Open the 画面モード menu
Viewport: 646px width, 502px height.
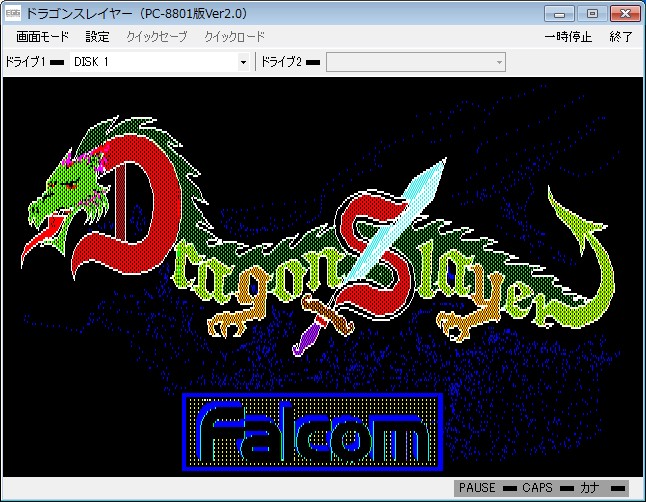click(42, 37)
